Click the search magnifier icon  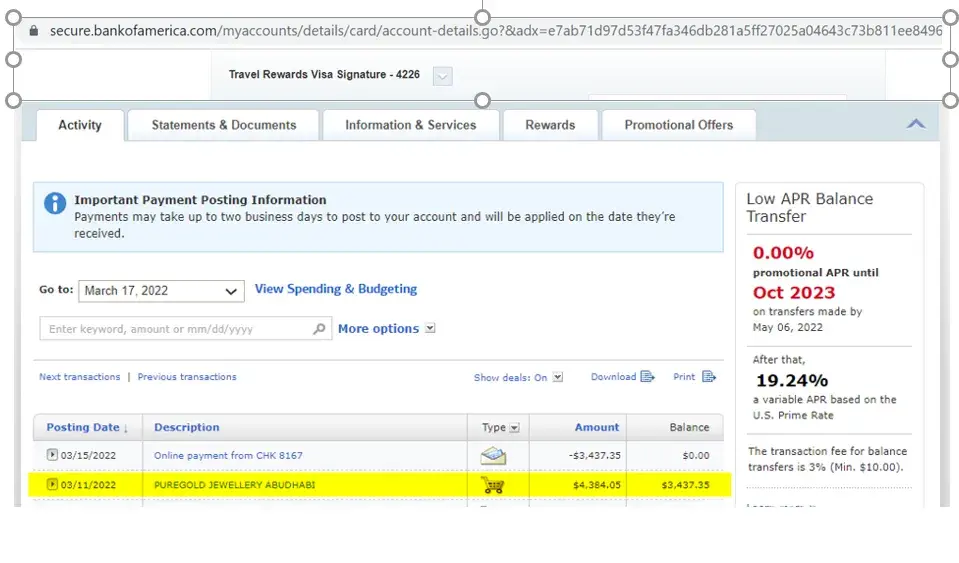pos(319,329)
